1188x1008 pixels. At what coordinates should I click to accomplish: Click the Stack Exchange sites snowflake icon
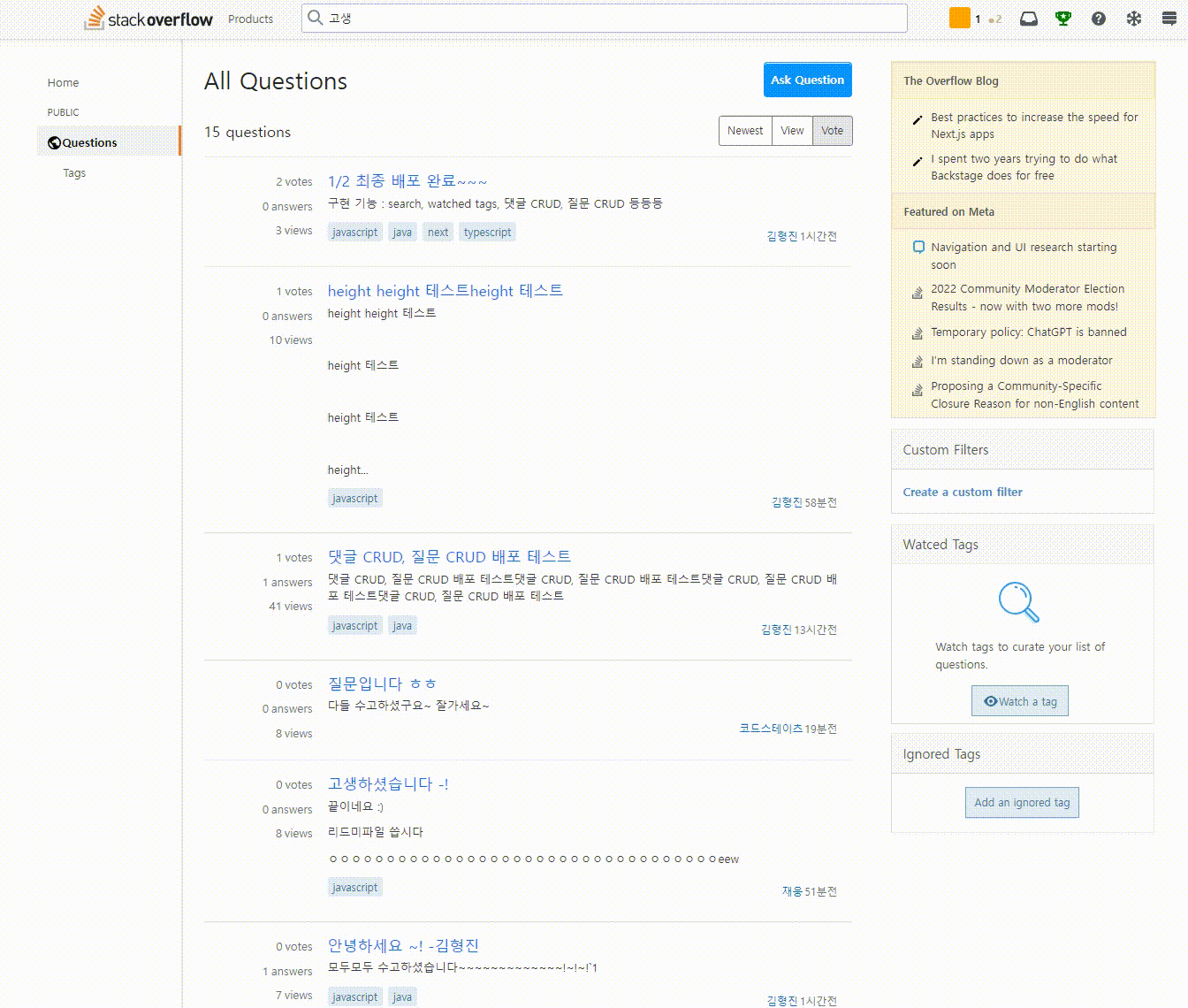click(x=1133, y=17)
